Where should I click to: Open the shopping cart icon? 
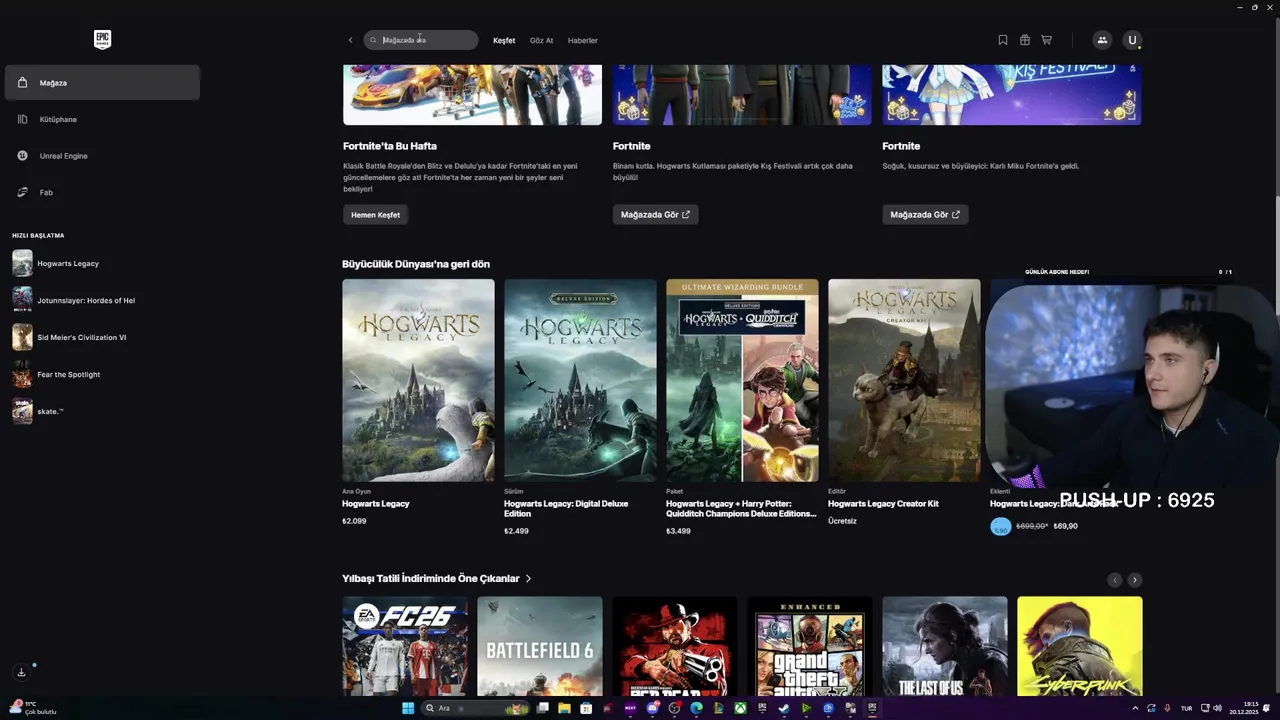pos(1047,40)
